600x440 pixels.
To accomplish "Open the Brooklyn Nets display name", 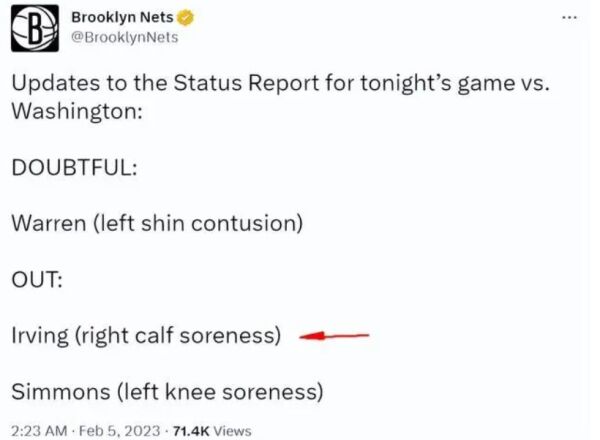I will point(121,19).
